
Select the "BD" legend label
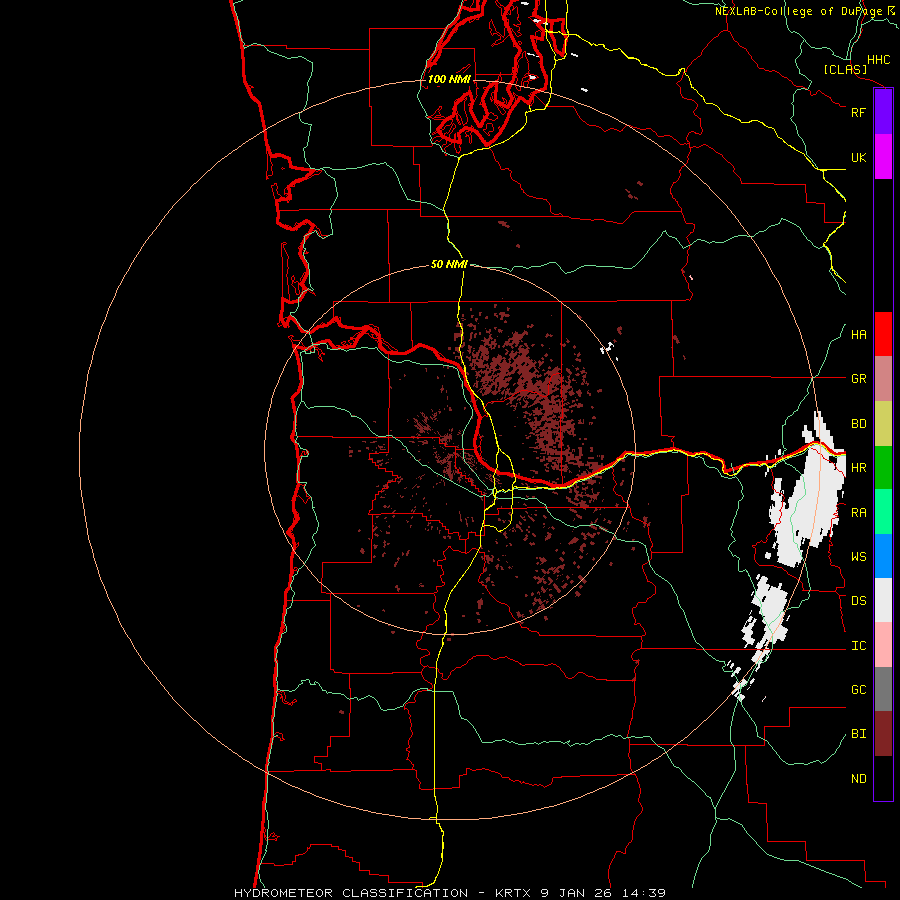[x=858, y=424]
